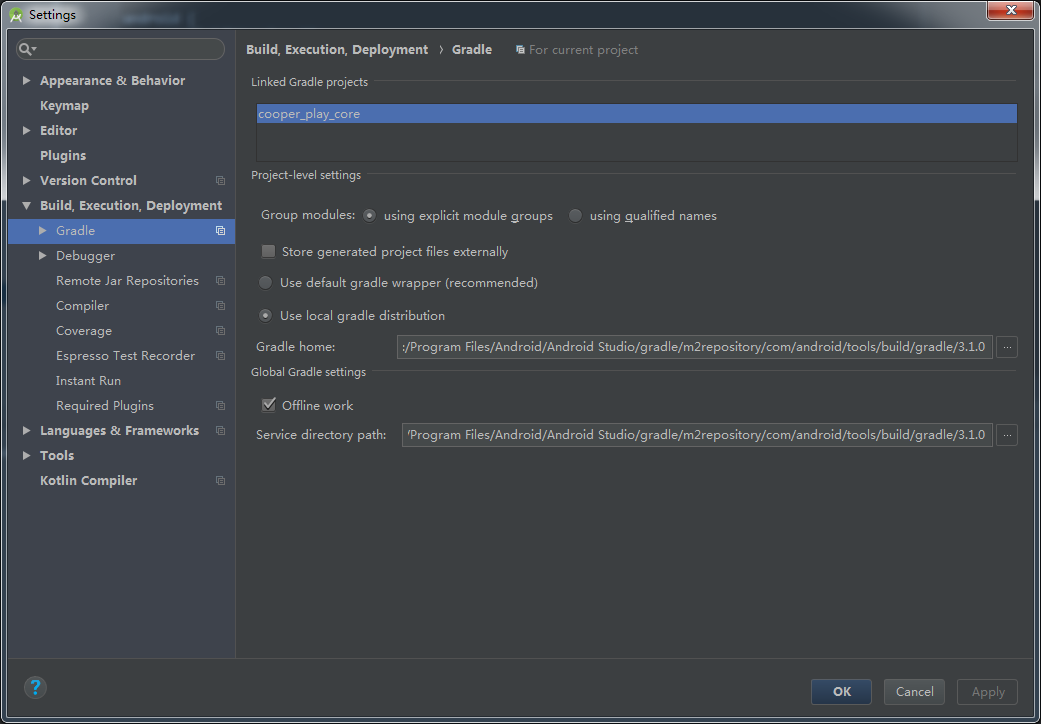Expand the Appearance & Behavior section
1041x724 pixels.
(x=25, y=80)
